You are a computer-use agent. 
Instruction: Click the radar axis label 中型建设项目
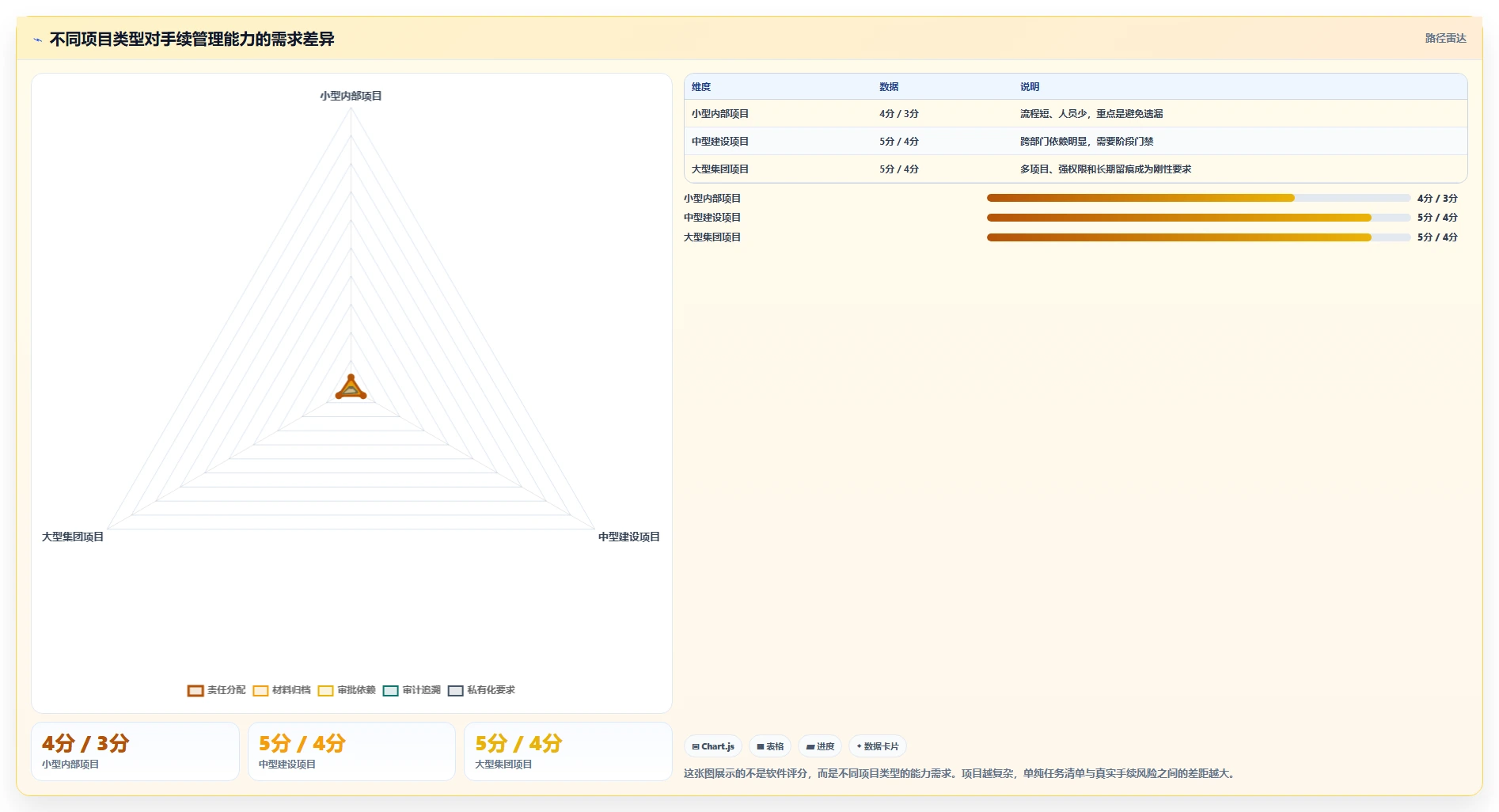629,537
